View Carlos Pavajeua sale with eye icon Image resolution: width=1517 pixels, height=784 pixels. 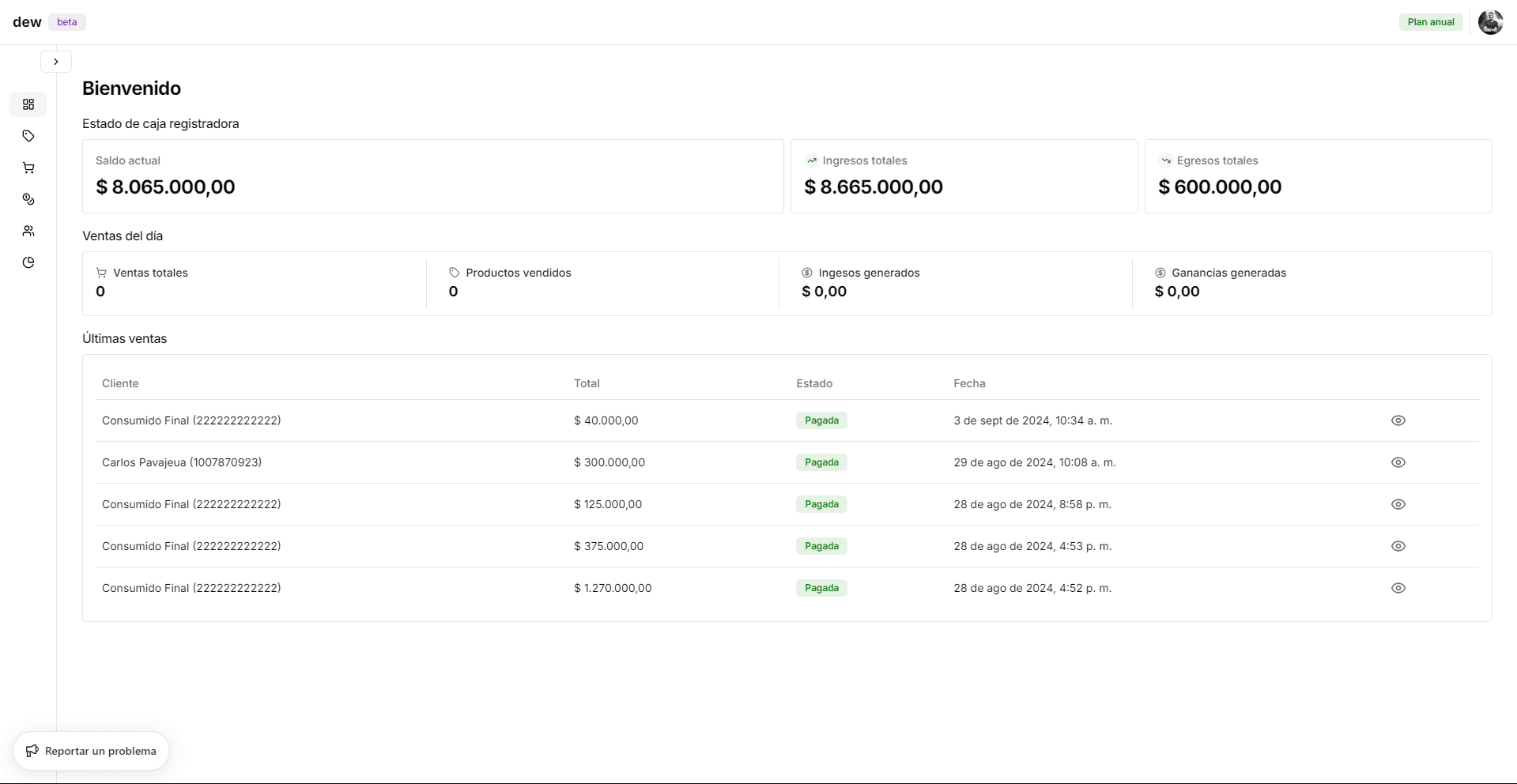(1398, 462)
